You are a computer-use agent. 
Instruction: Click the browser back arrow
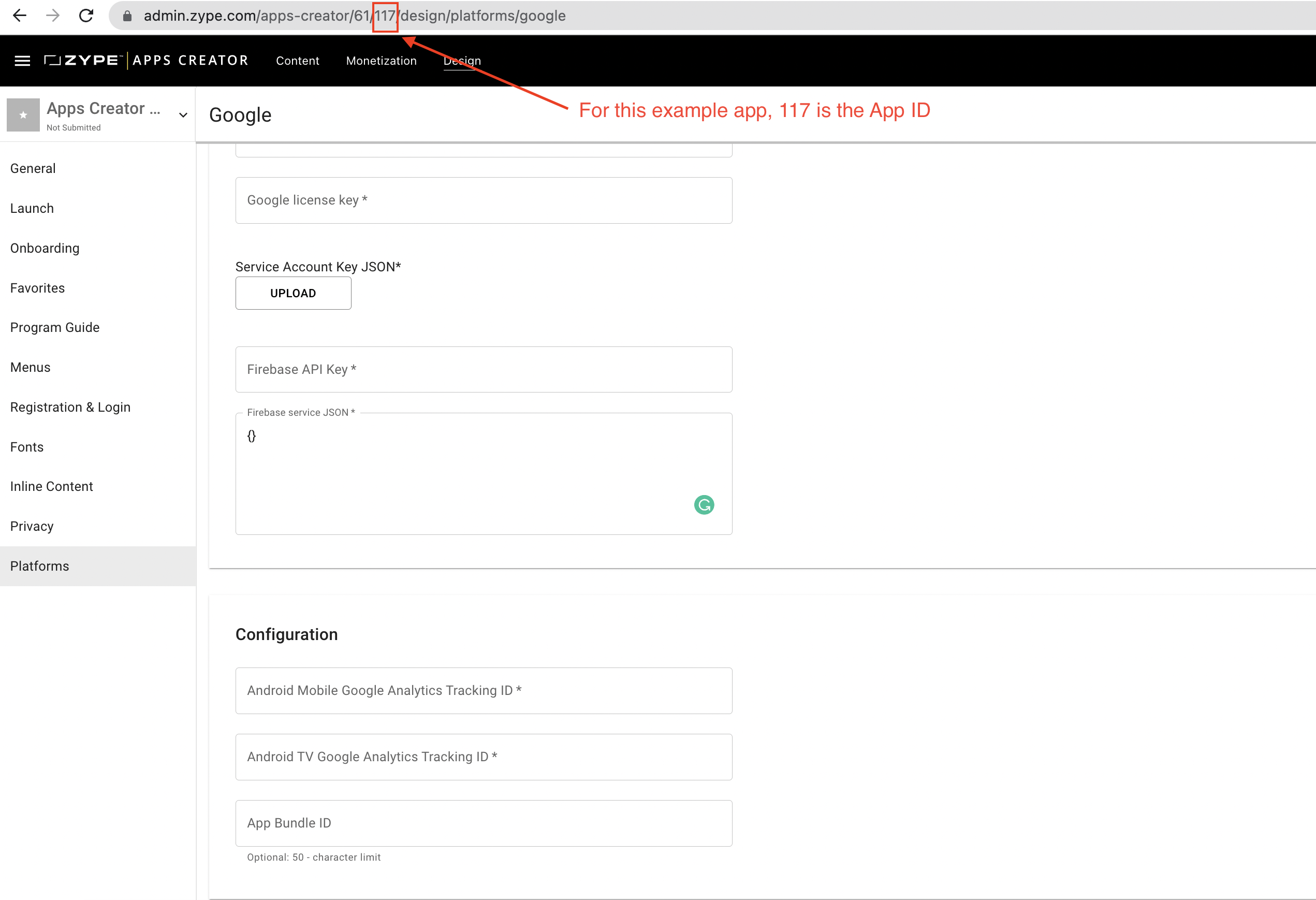(x=20, y=16)
